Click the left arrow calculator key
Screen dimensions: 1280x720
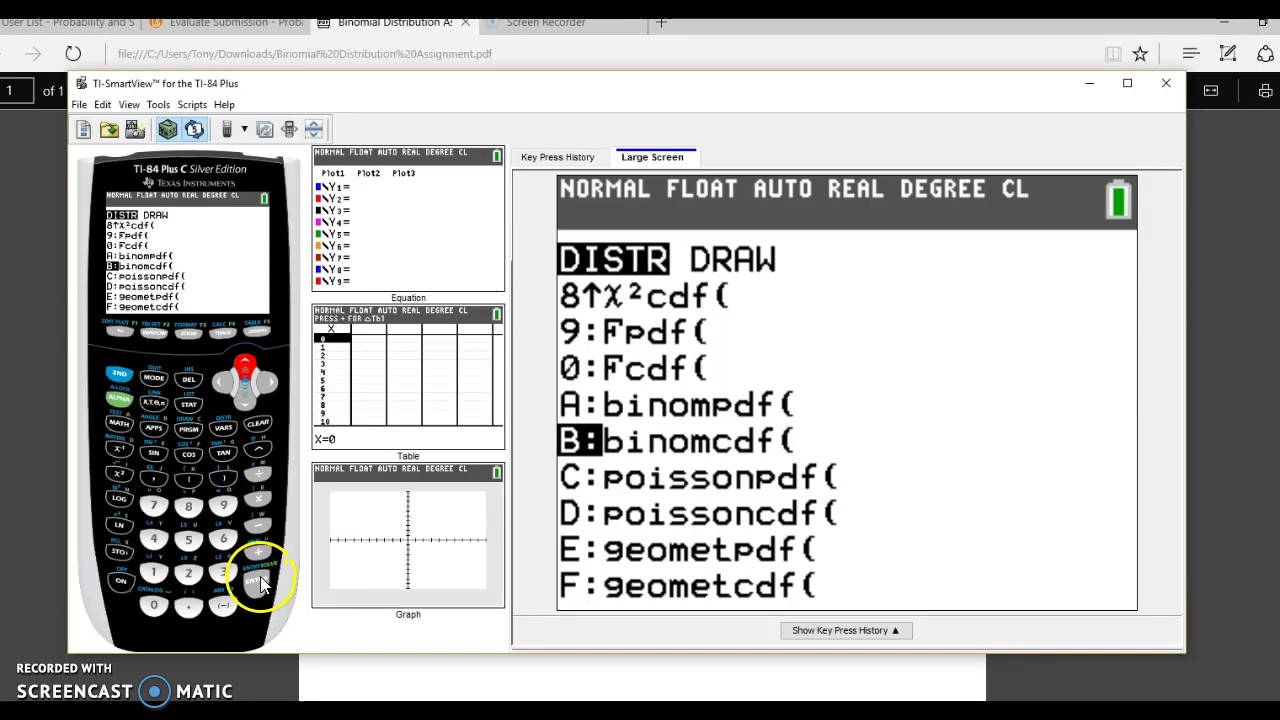point(222,381)
